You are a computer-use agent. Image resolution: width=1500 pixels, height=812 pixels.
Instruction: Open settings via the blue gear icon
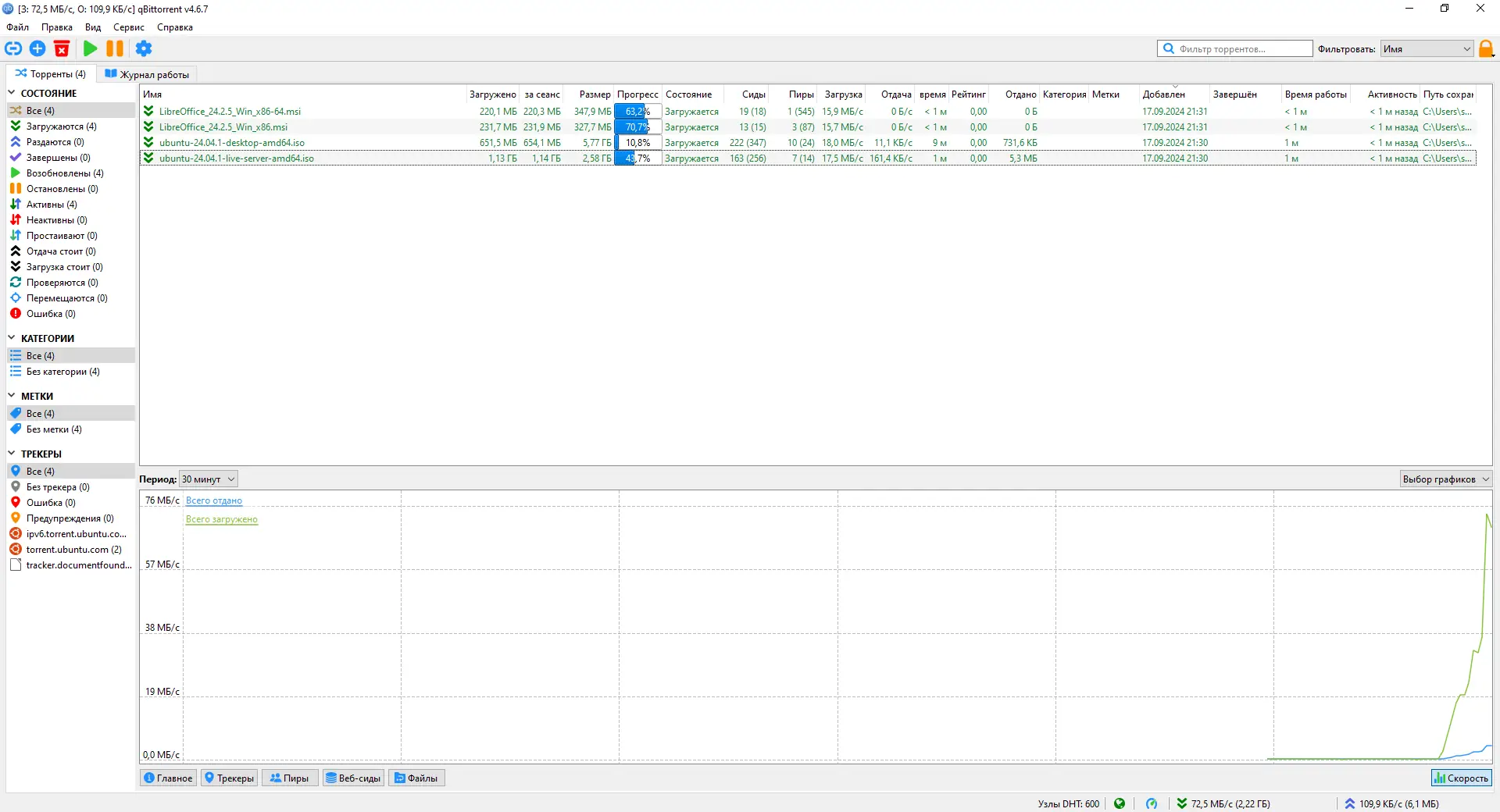144,48
